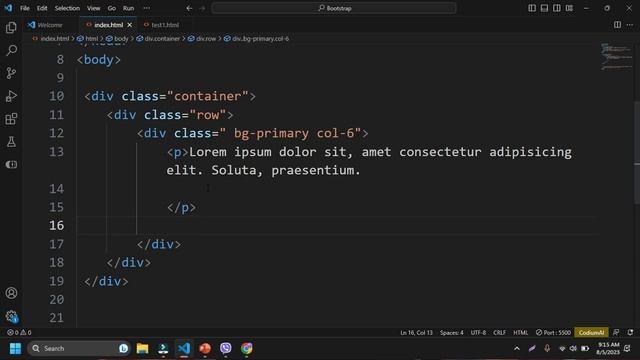Open Visual Studio Code taskbar icon
The image size is (640, 360).
[184, 349]
